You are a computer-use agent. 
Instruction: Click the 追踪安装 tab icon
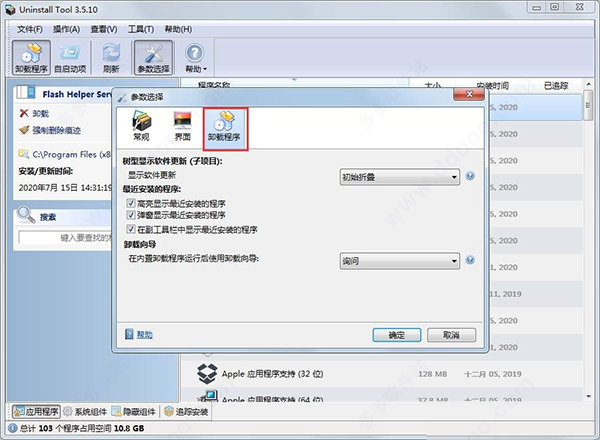pyautogui.click(x=169, y=411)
